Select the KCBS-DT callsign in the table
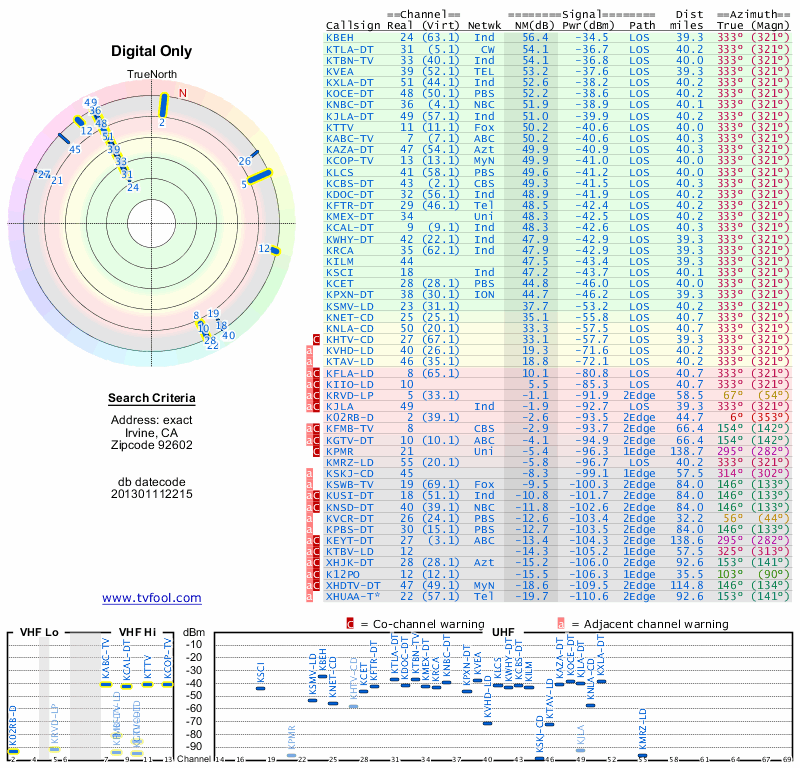This screenshot has width=800, height=768. 350,183
